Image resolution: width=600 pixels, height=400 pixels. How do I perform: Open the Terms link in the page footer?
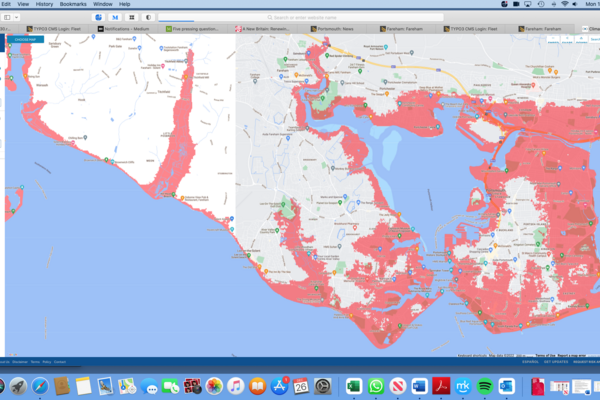[x=35, y=362]
